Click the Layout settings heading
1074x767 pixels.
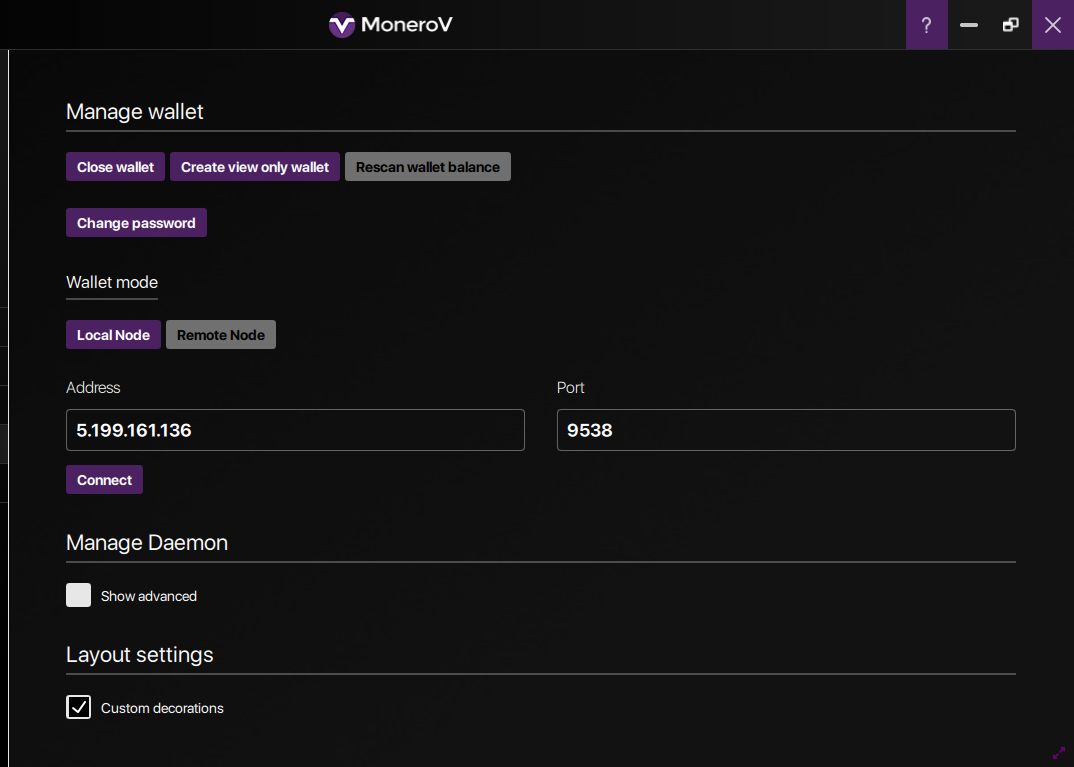tap(139, 655)
